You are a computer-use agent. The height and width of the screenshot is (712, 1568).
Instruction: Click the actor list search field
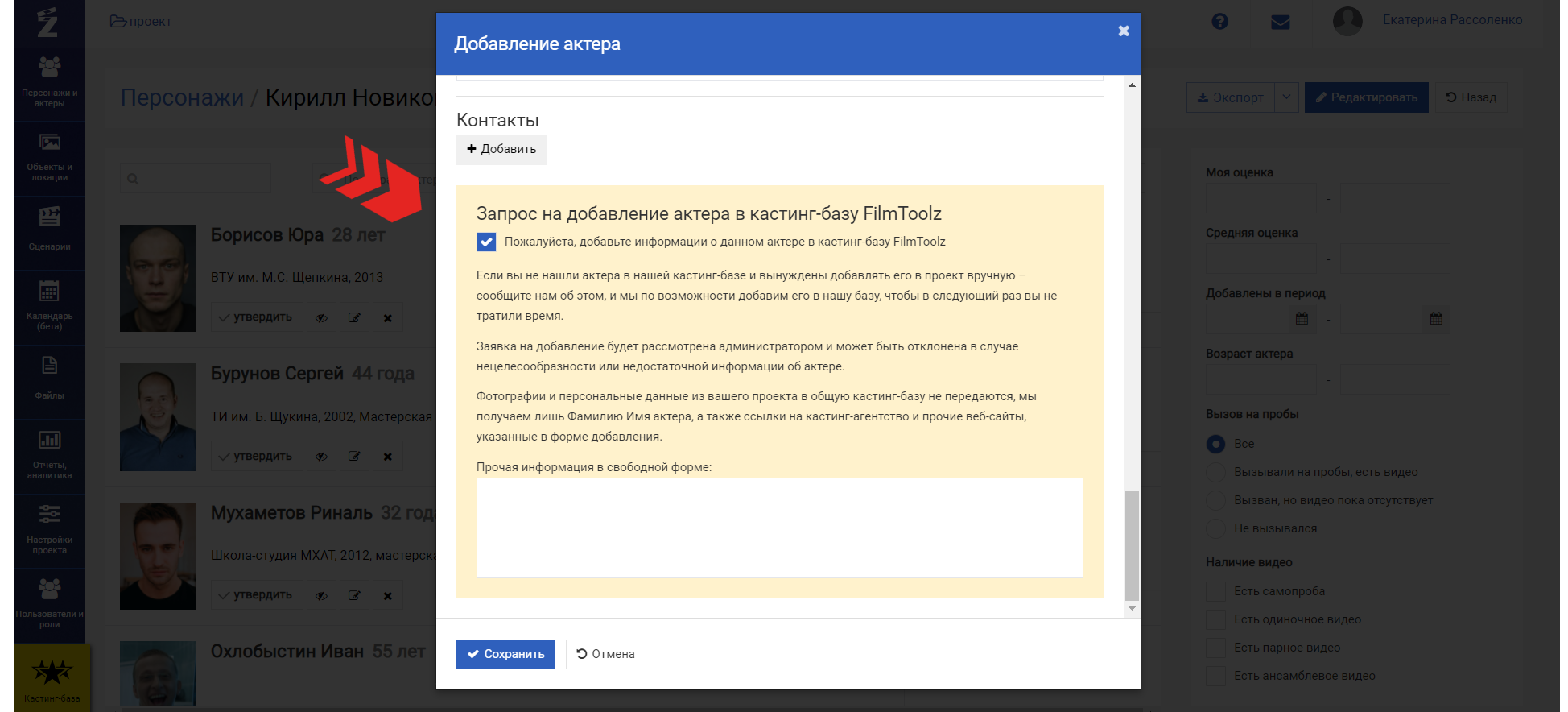(196, 179)
